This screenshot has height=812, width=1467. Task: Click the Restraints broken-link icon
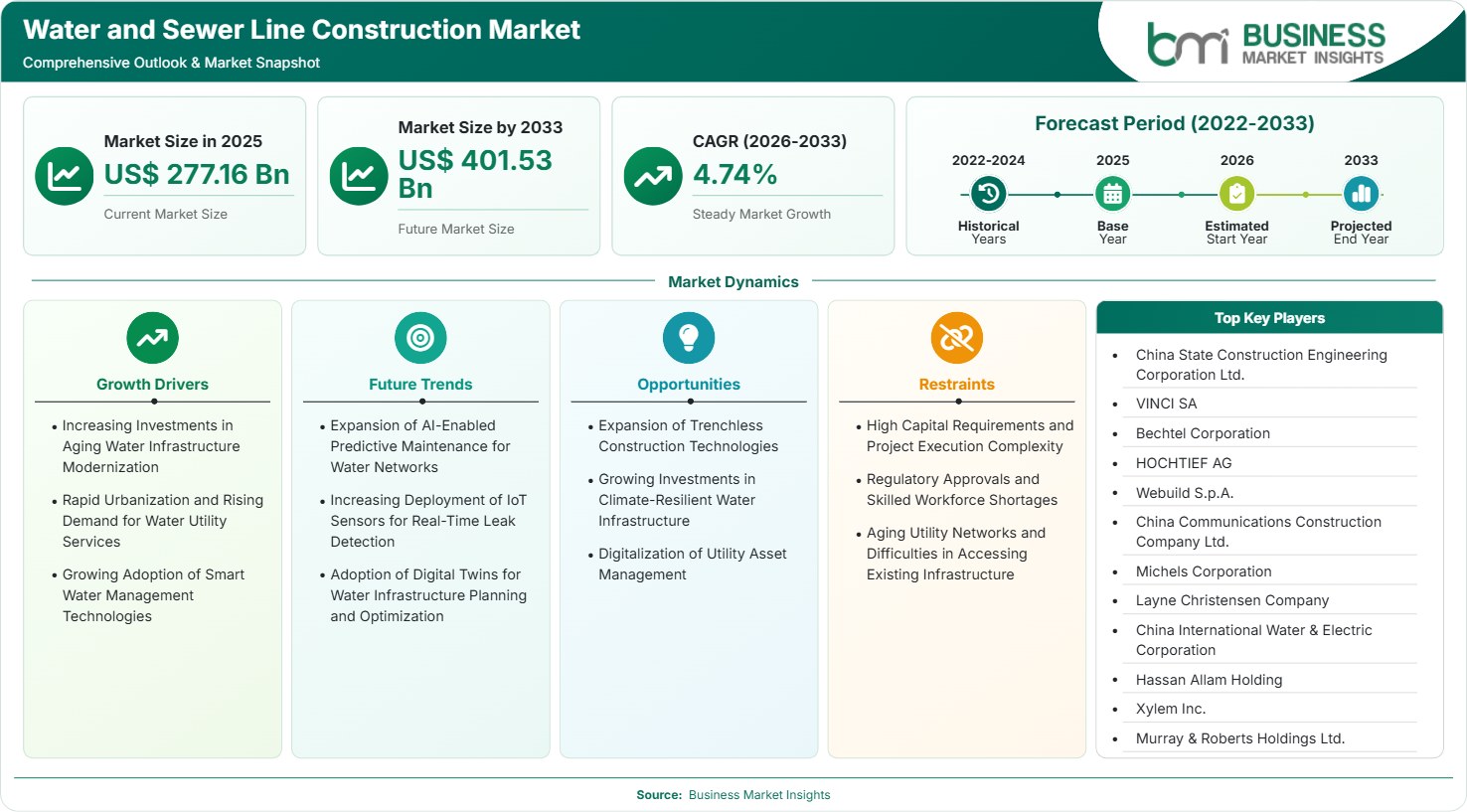pos(957,338)
